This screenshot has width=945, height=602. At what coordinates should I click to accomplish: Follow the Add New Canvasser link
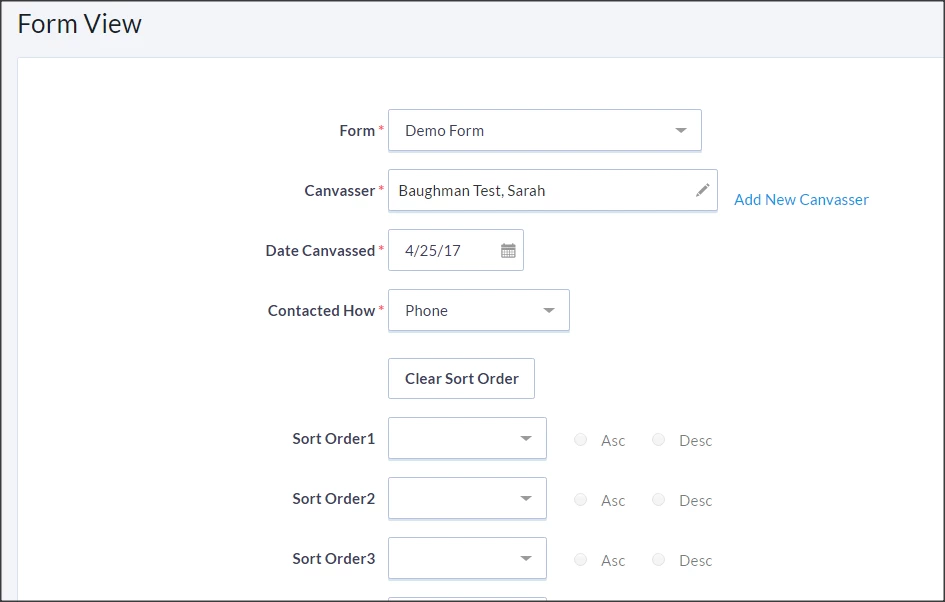(801, 199)
